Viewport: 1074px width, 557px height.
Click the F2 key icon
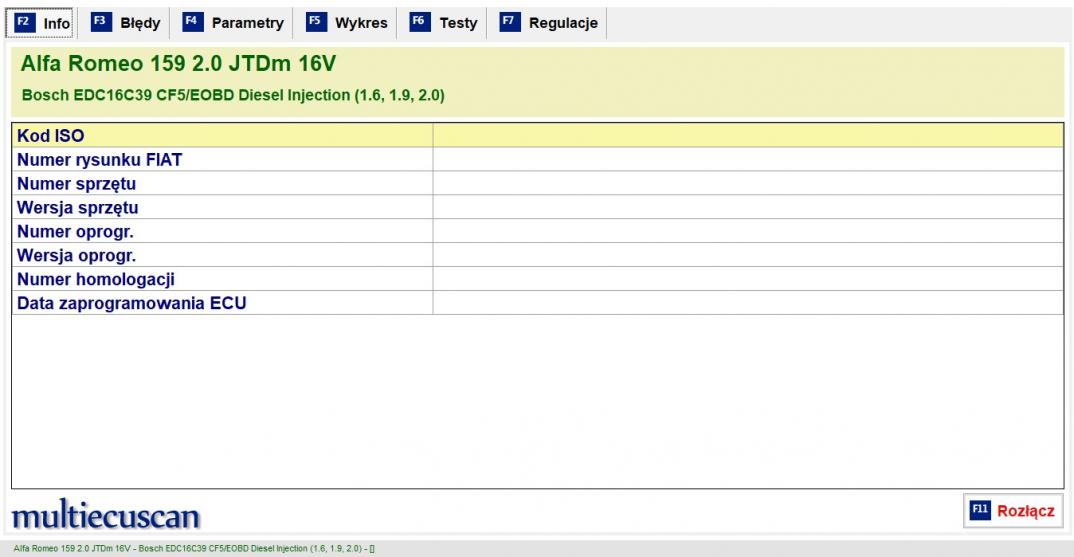tap(25, 22)
